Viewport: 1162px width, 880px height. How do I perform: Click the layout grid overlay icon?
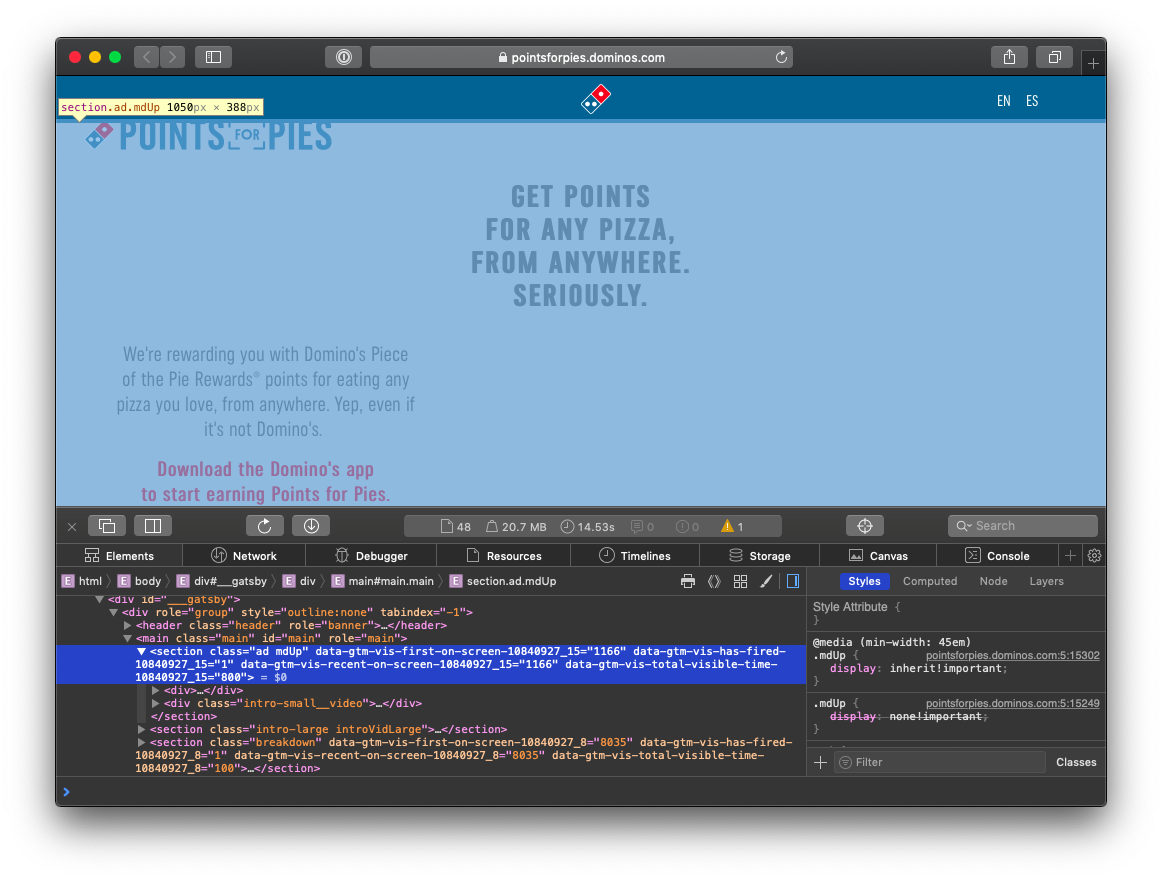(740, 580)
